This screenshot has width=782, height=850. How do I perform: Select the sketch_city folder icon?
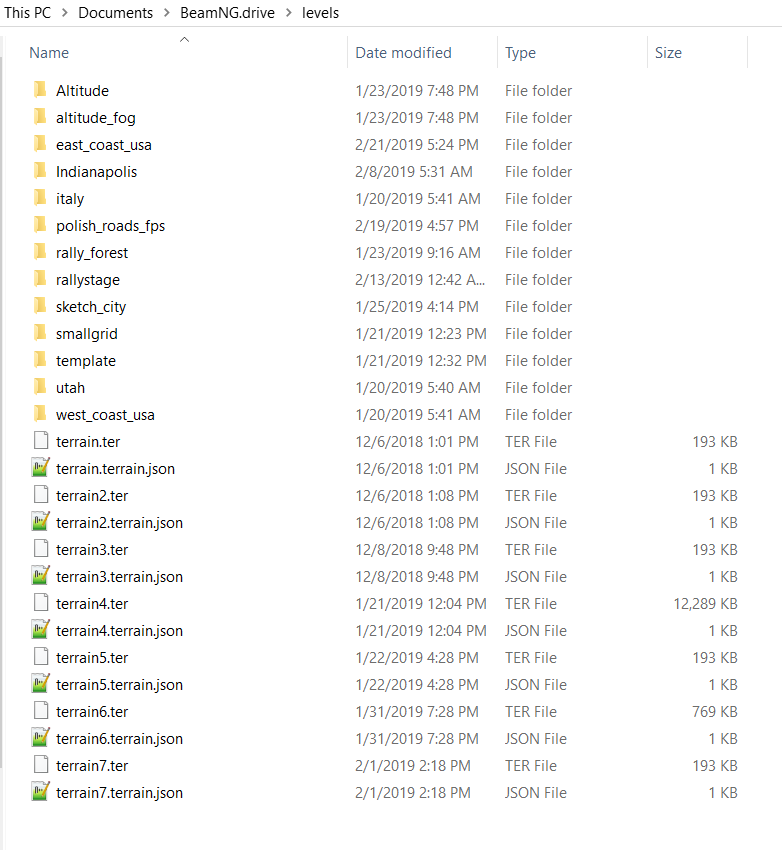pos(40,306)
